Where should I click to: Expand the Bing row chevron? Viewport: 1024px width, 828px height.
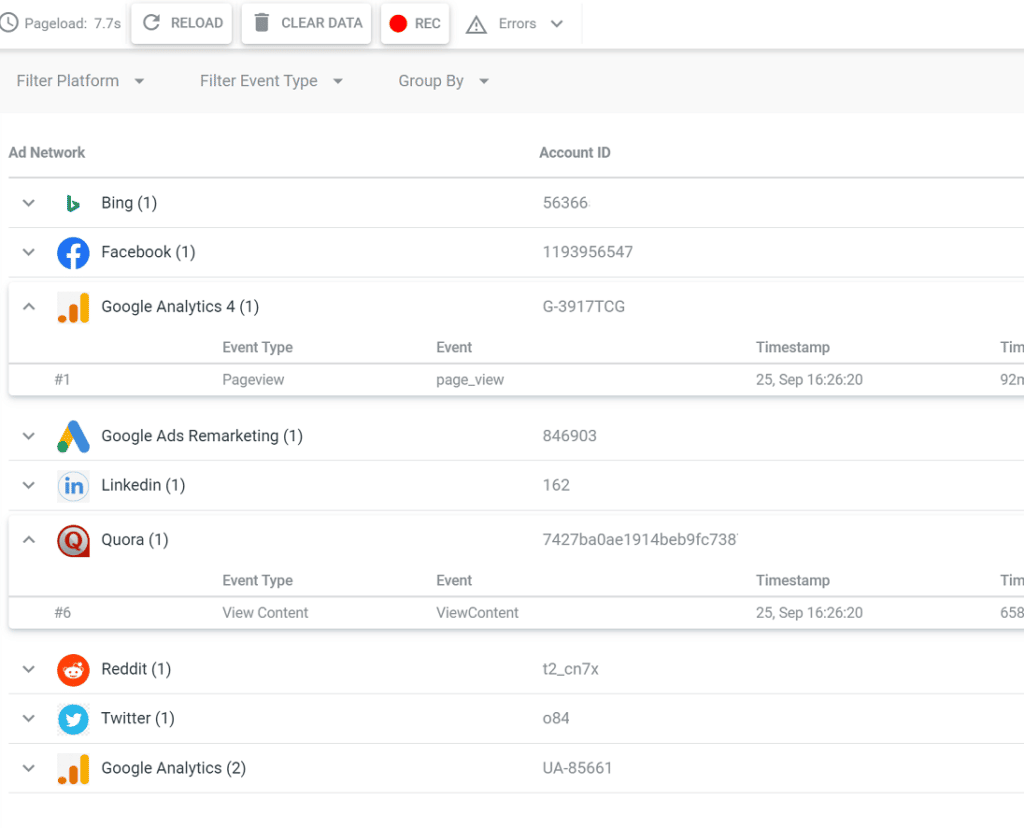point(29,203)
